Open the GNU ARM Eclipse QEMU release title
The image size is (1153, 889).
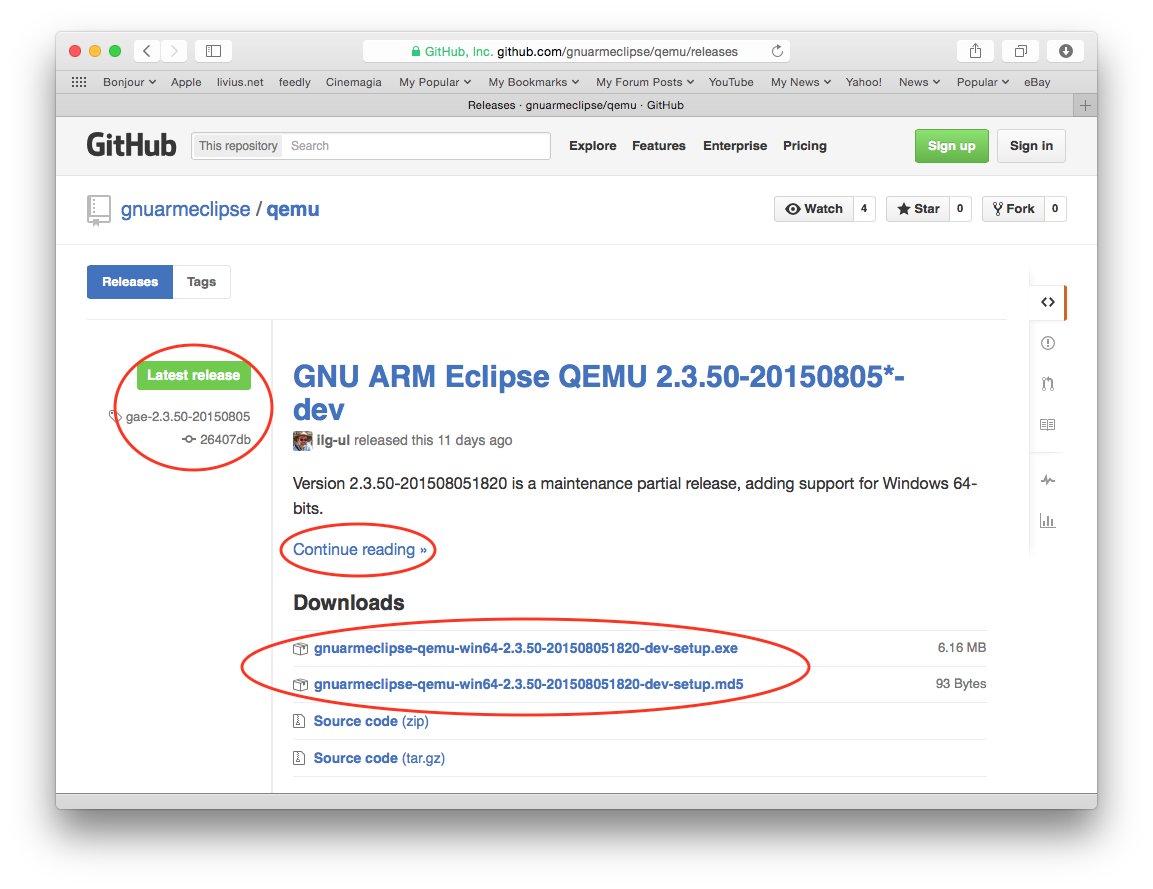pos(599,393)
